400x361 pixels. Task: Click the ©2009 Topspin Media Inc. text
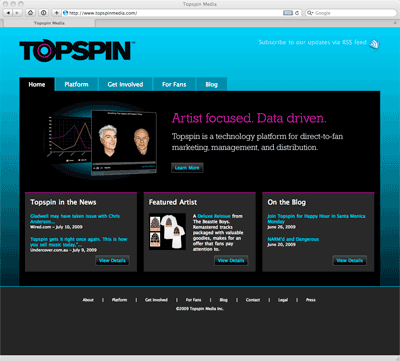point(200,309)
